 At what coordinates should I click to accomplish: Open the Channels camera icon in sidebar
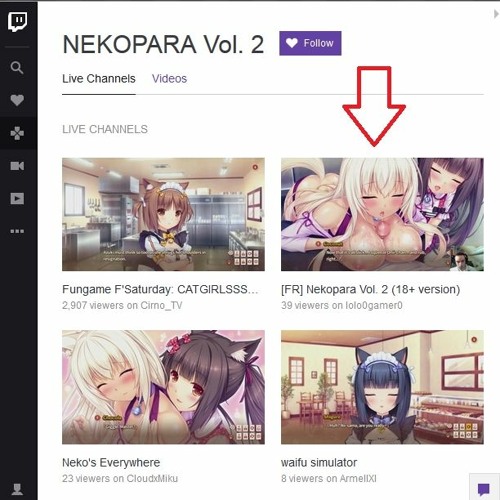pyautogui.click(x=17, y=166)
